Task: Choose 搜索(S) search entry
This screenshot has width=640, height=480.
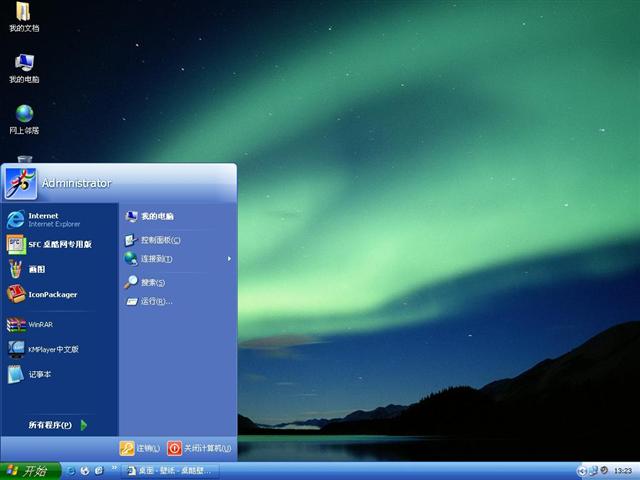Action: pyautogui.click(x=151, y=282)
